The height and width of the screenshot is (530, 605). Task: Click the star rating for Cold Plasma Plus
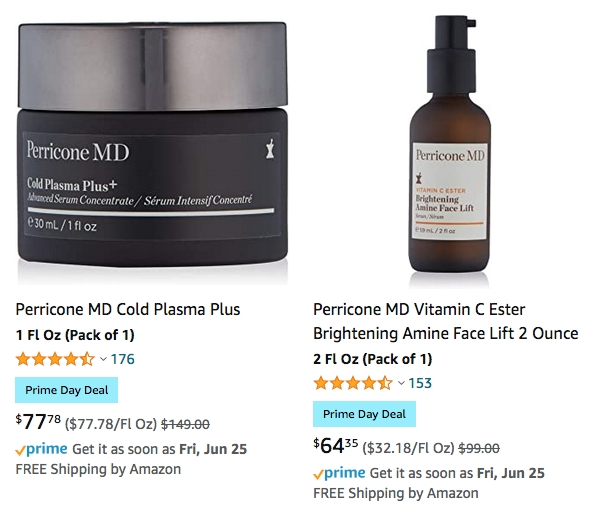[x=55, y=359]
